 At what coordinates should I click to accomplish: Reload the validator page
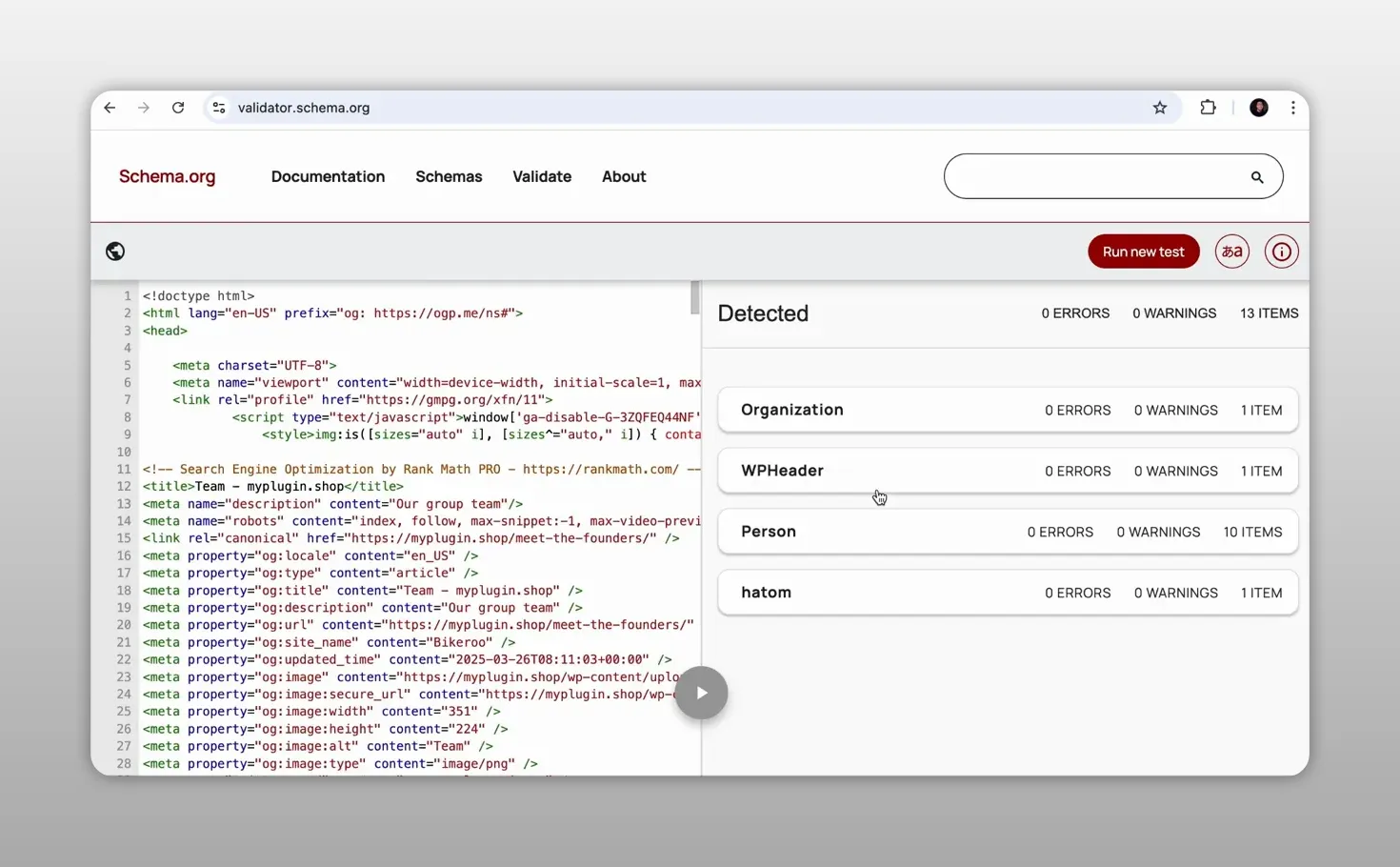(x=178, y=108)
